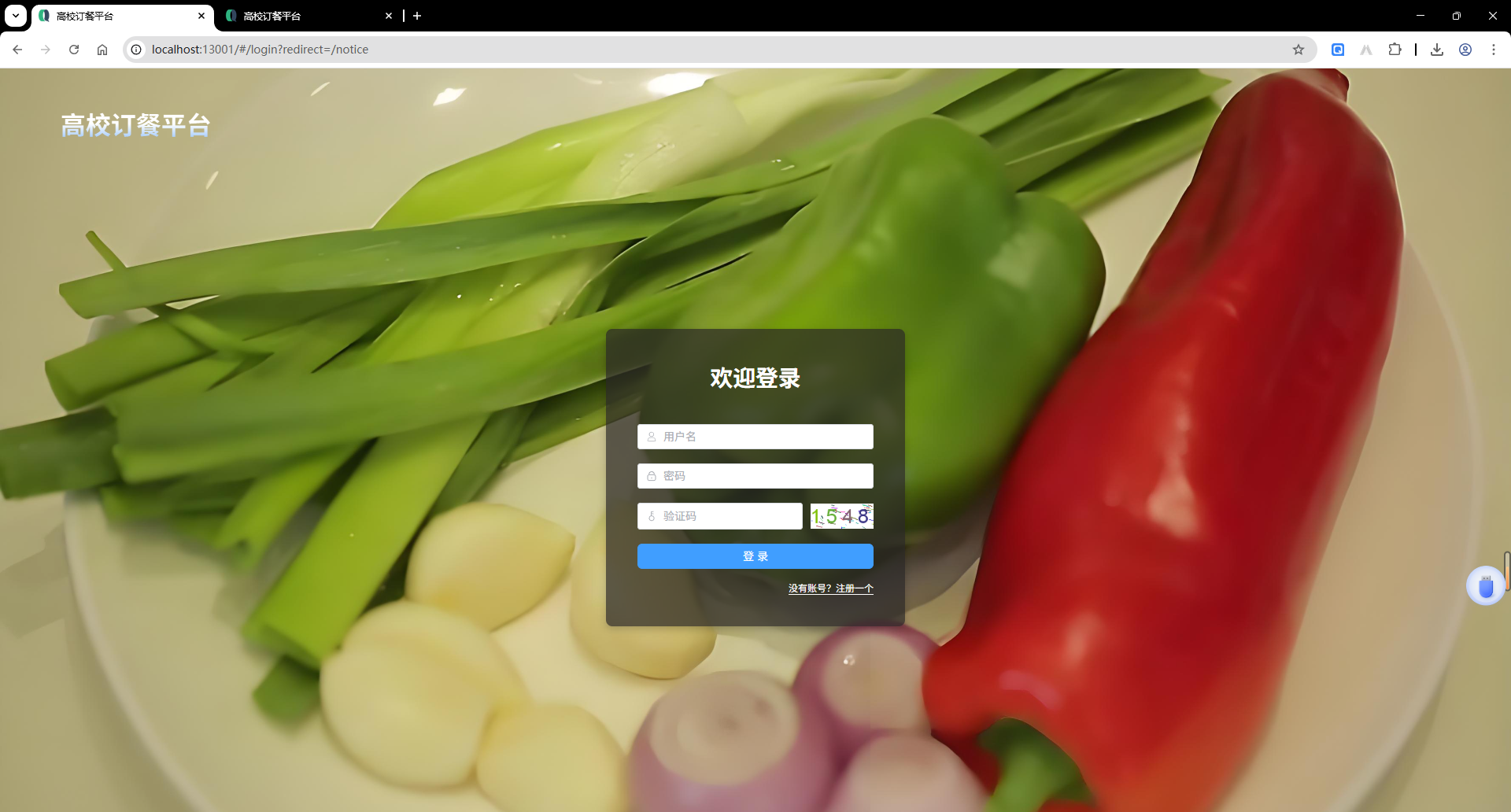This screenshot has height=812, width=1511.
Task: Click the 用户名 username input field
Action: pos(755,436)
